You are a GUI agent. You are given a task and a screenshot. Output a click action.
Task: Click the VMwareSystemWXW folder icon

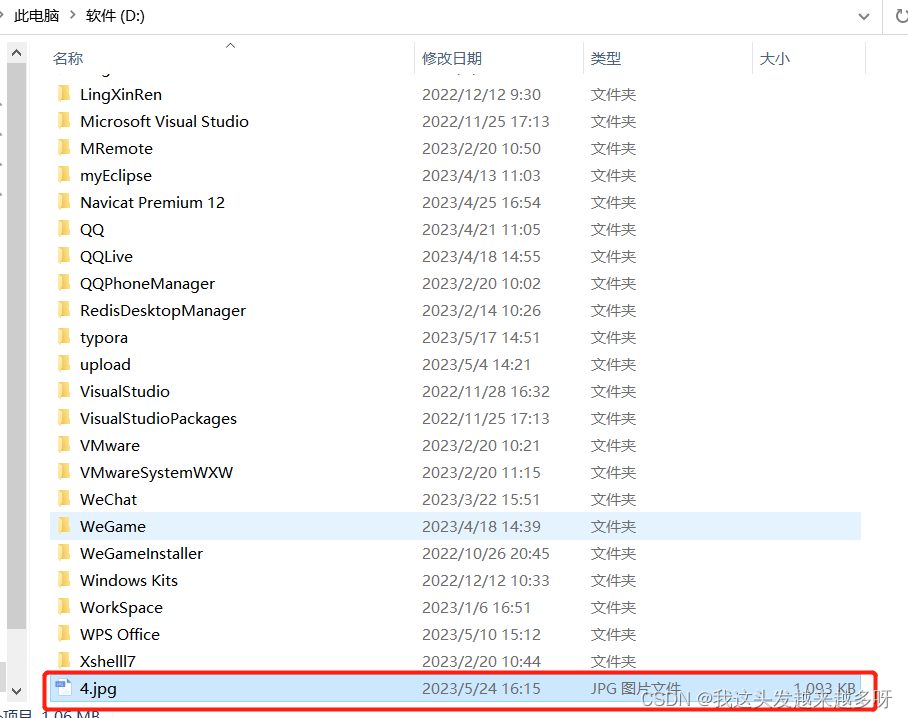(64, 472)
